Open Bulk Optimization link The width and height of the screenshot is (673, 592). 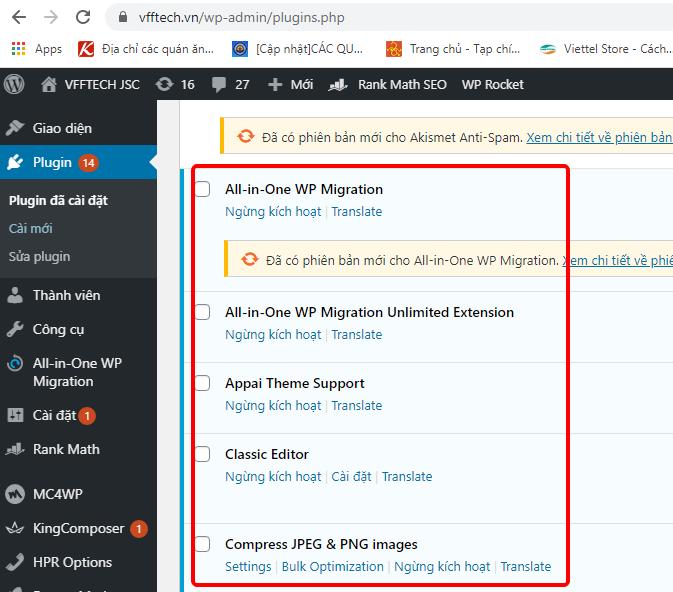[333, 567]
